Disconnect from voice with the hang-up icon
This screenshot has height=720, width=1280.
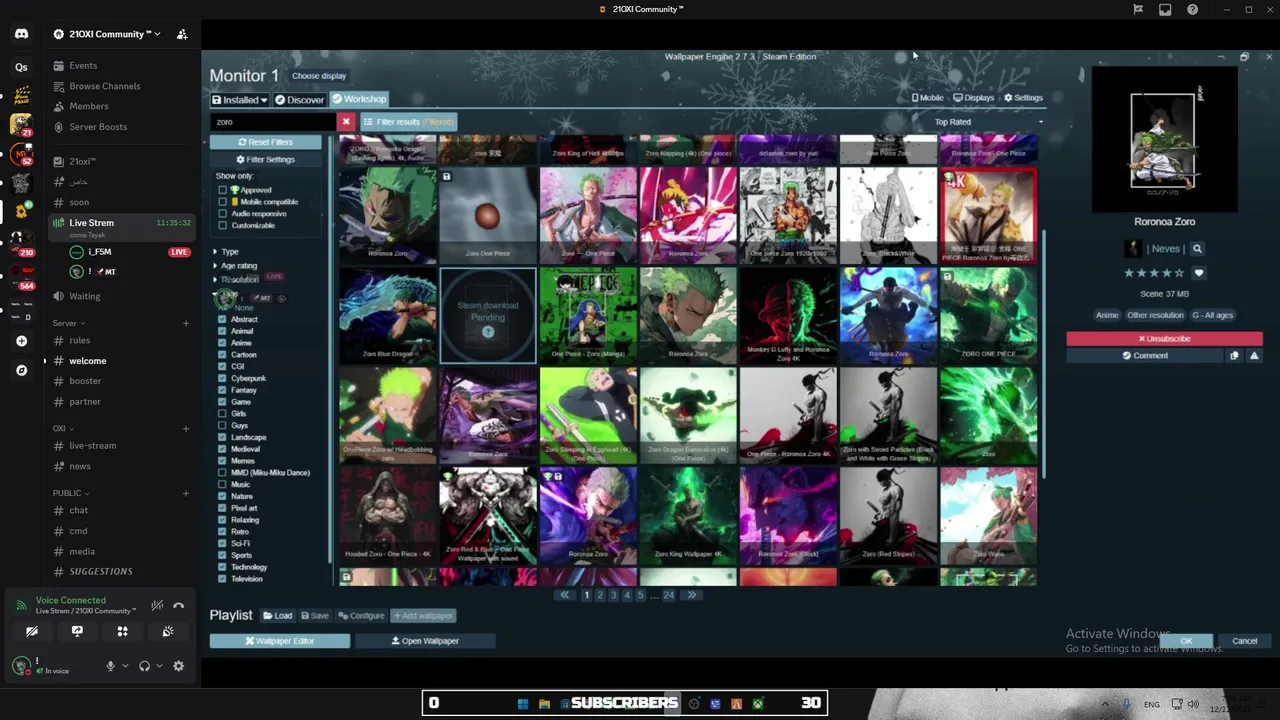[178, 605]
